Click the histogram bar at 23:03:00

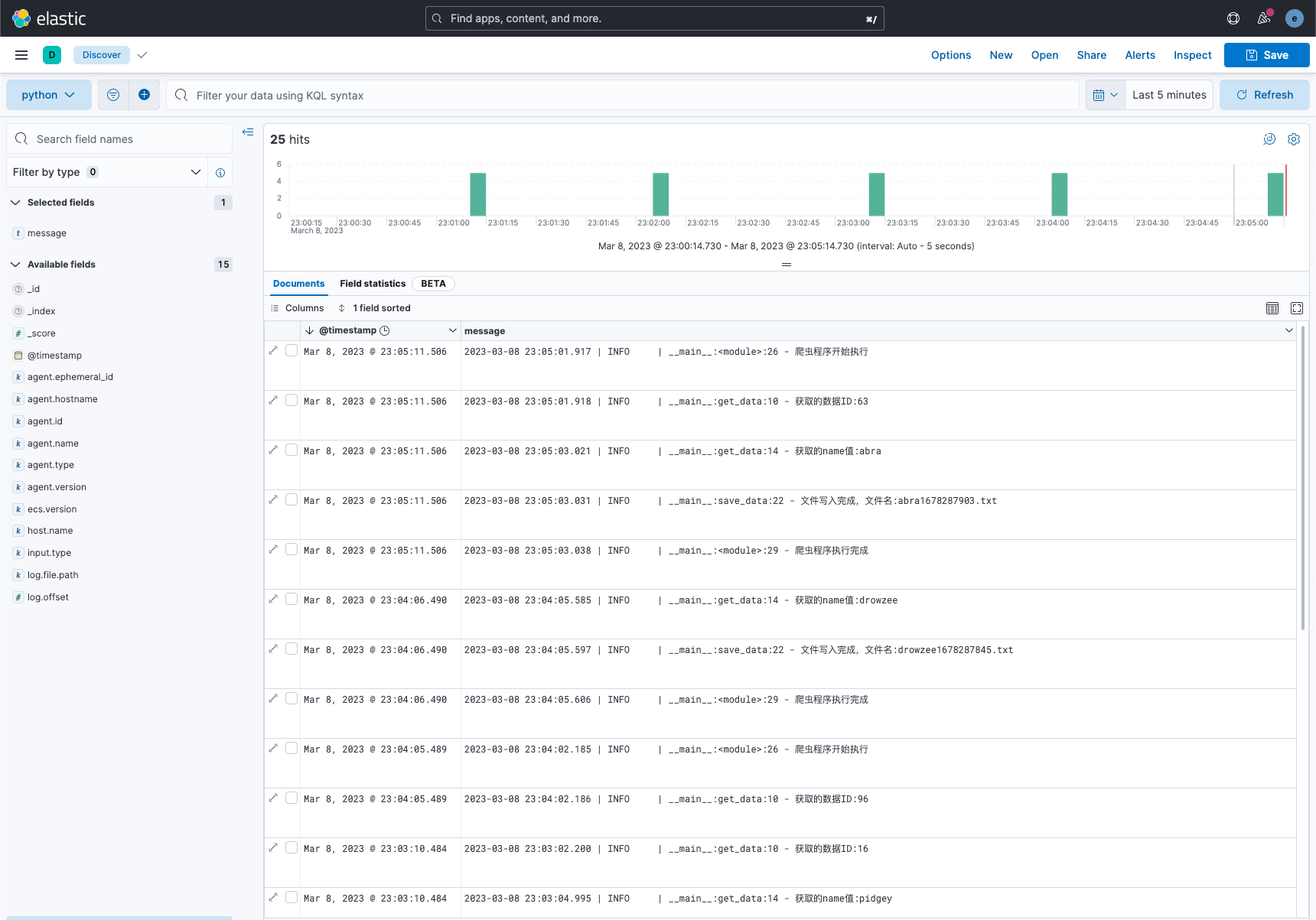[877, 194]
